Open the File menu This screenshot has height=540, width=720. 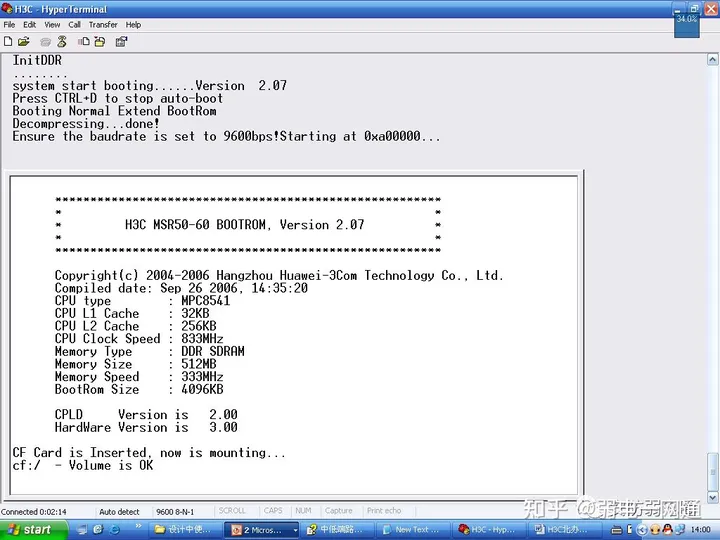(x=9, y=25)
